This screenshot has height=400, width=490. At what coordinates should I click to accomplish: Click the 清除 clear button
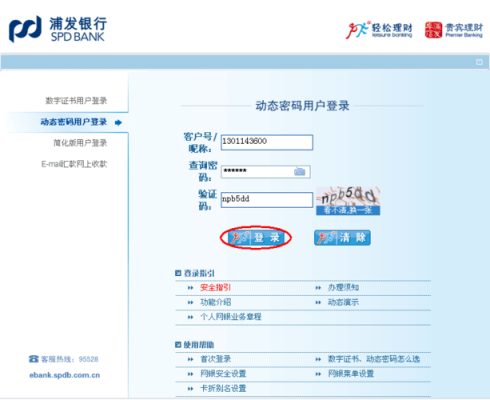pos(342,238)
